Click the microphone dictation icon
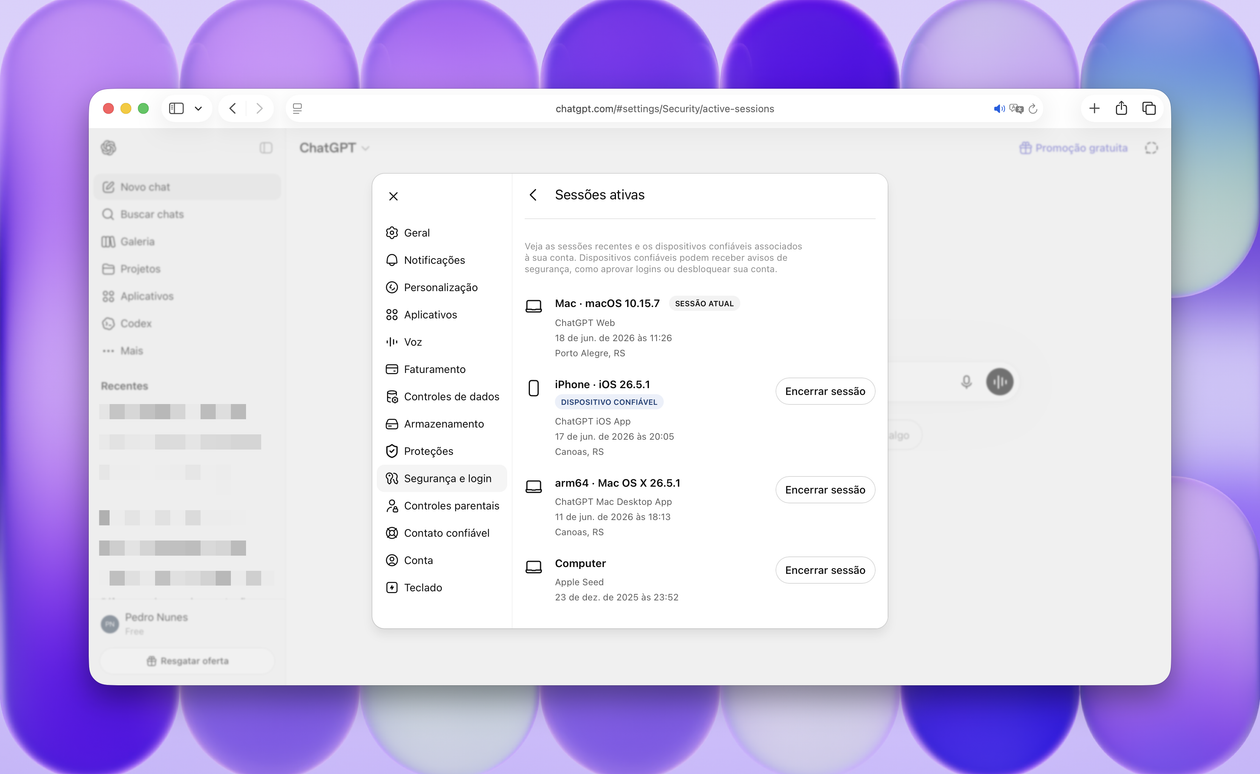Screen dimensions: 1260x774 click(966, 382)
